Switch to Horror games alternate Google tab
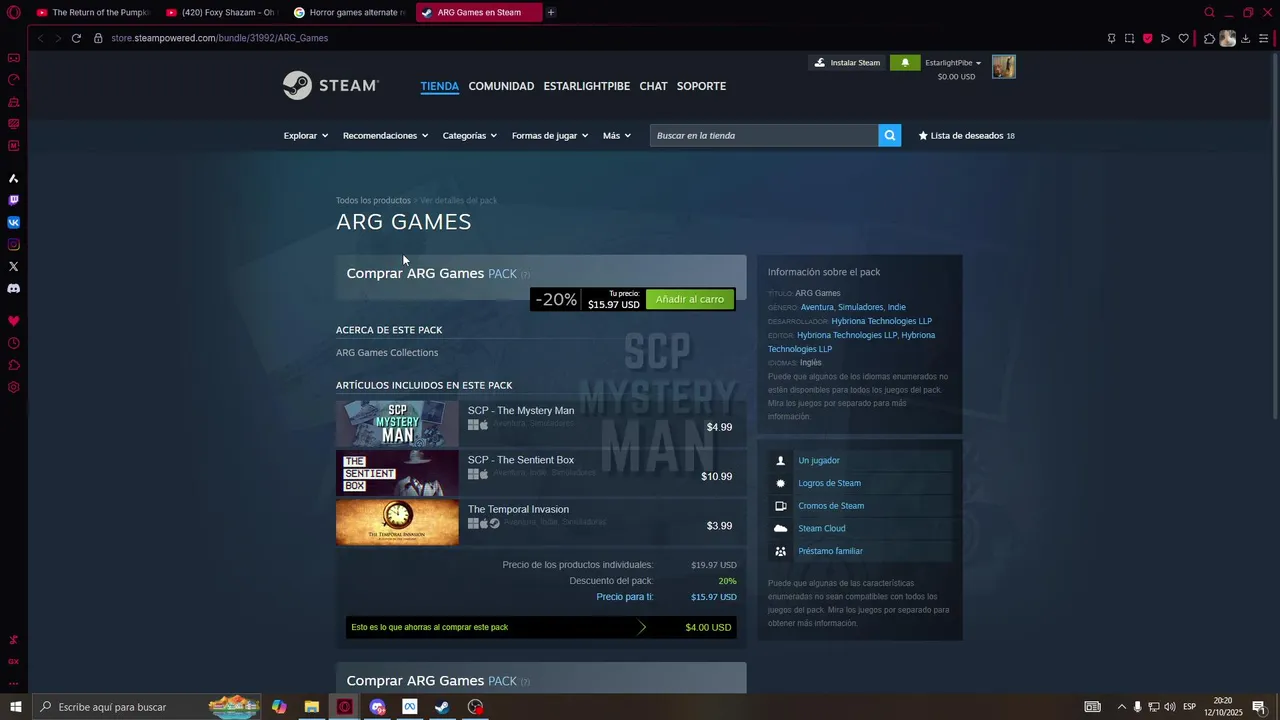Image resolution: width=1280 pixels, height=720 pixels. [351, 12]
